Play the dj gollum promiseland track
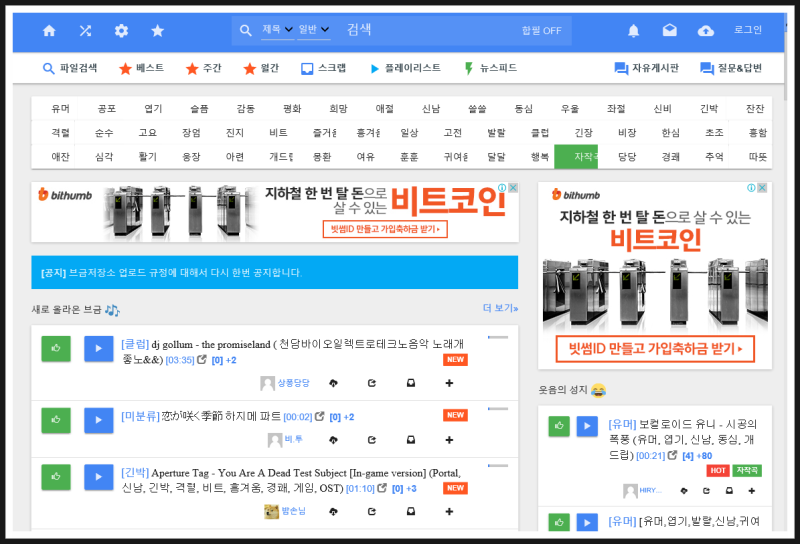 tap(98, 349)
